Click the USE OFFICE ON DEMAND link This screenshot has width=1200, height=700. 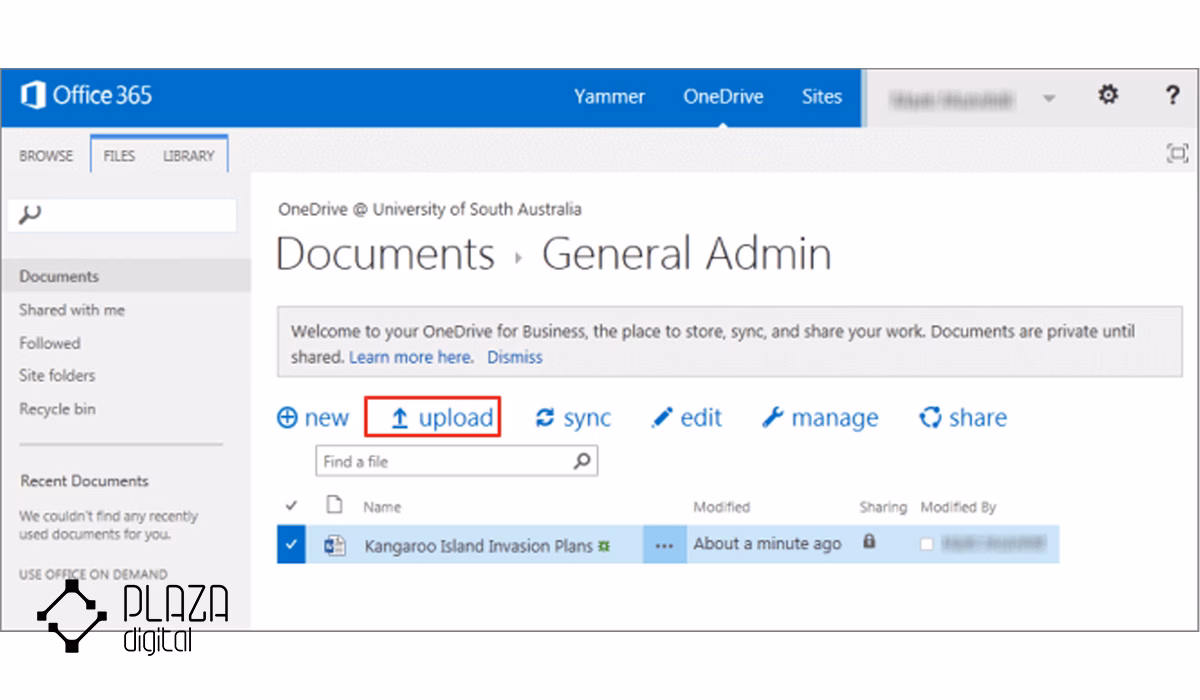pos(93,575)
